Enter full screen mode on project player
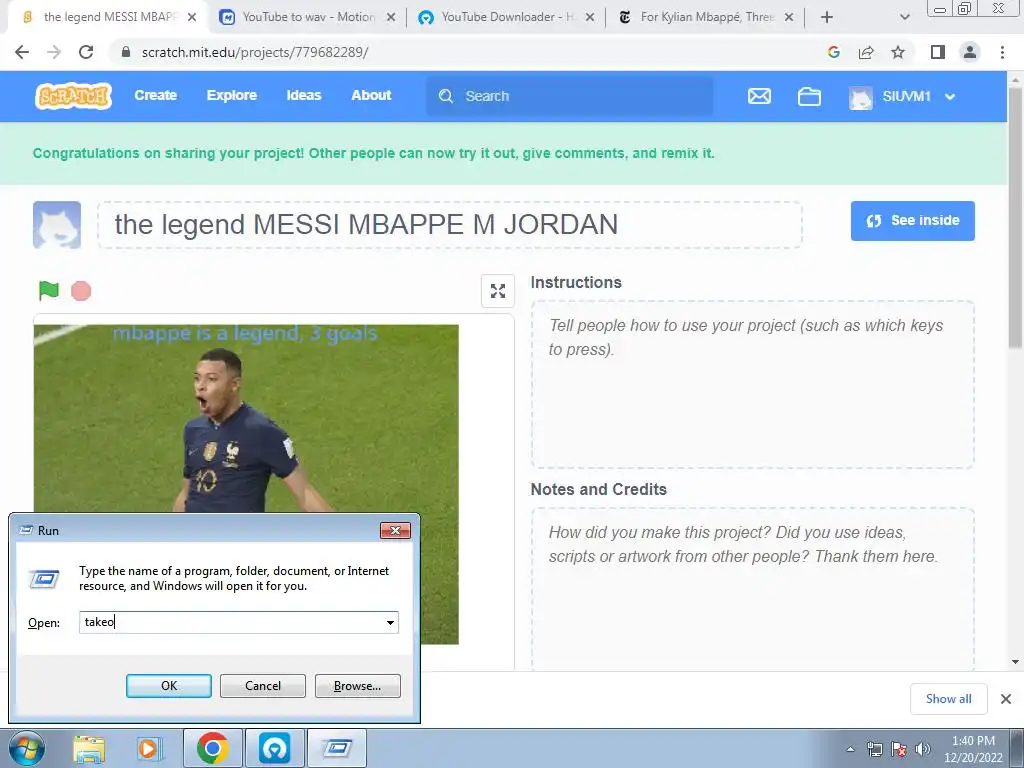1024x768 pixels. 498,291
